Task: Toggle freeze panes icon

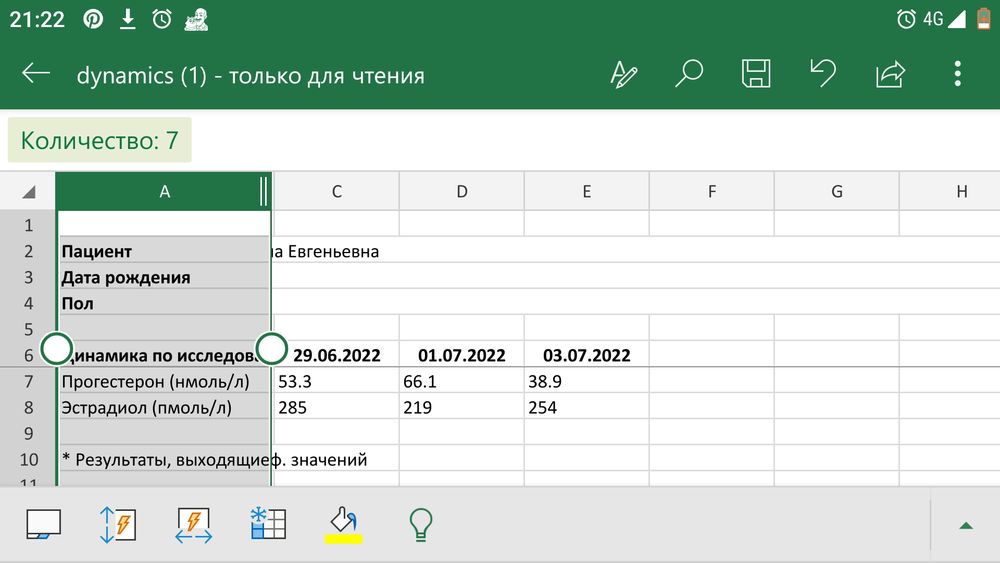Action: 268,523
